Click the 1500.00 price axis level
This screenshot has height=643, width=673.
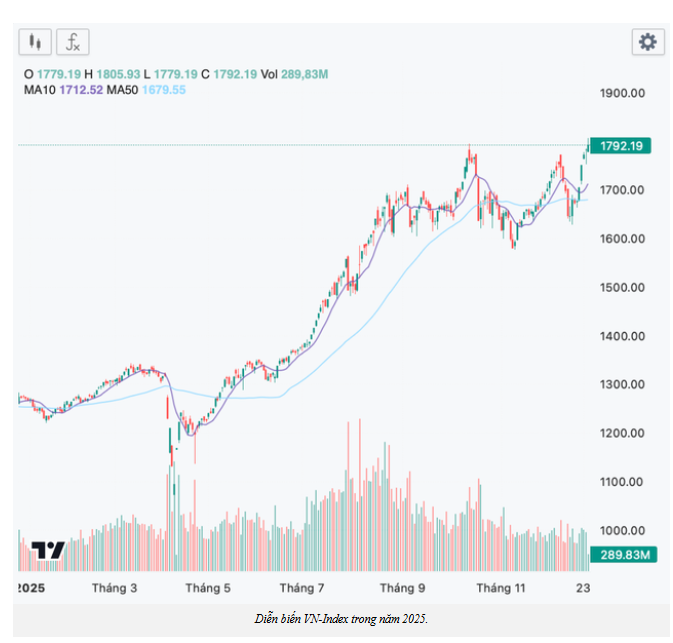pos(621,287)
